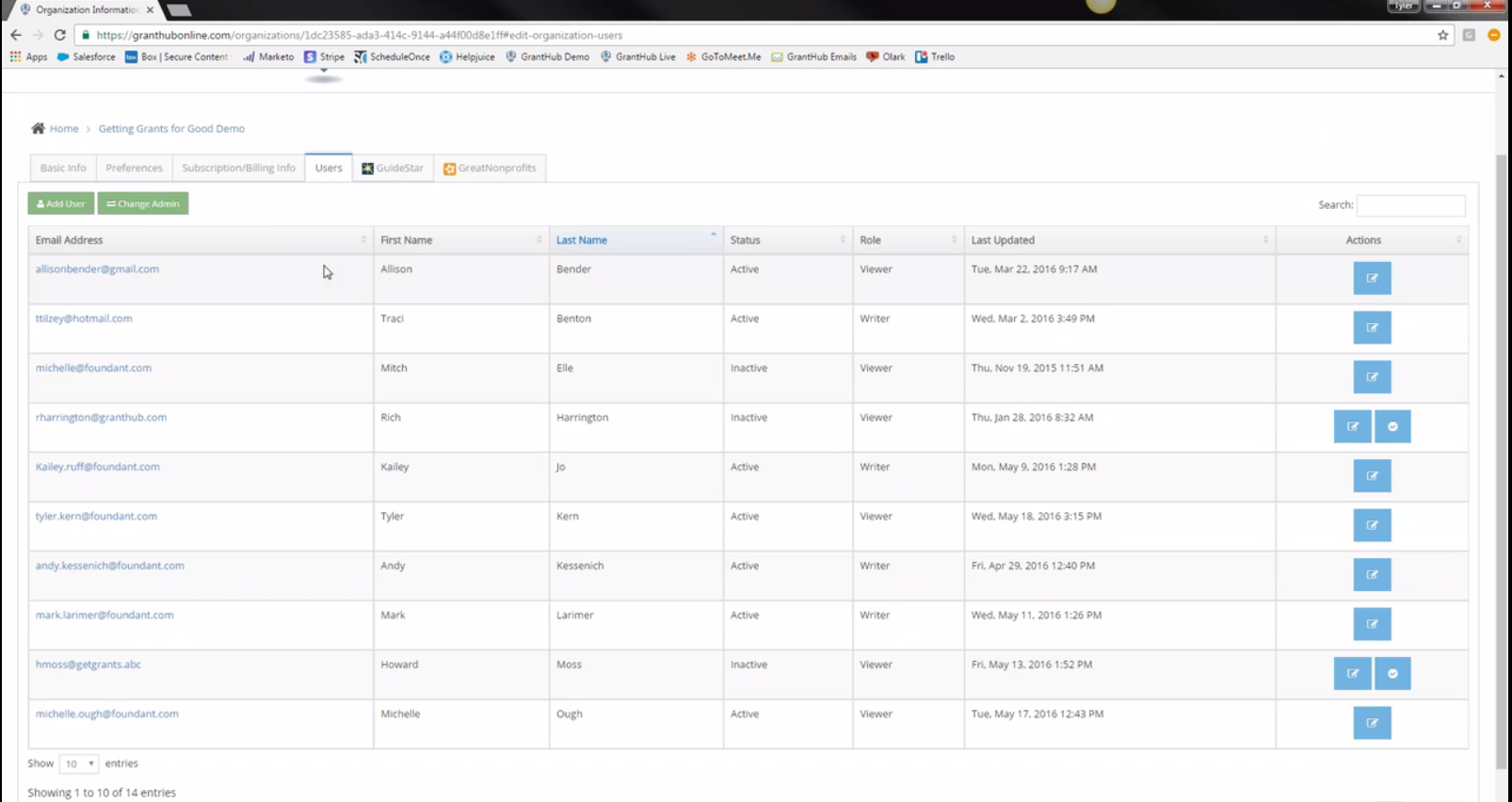Open andy.kessenich@foundant.com email link
Screen dimensions: 1512x802
click(x=110, y=566)
